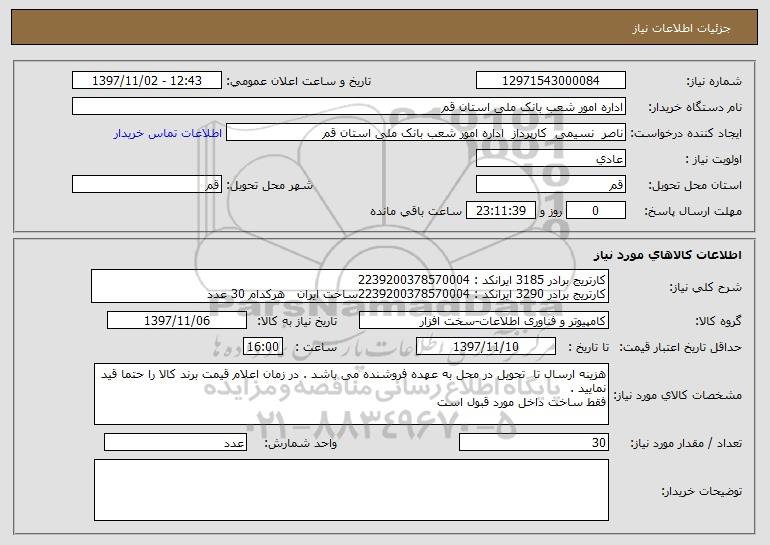Click the label مهلت ارسال پاسخ
770x545 pixels.
tap(693, 212)
